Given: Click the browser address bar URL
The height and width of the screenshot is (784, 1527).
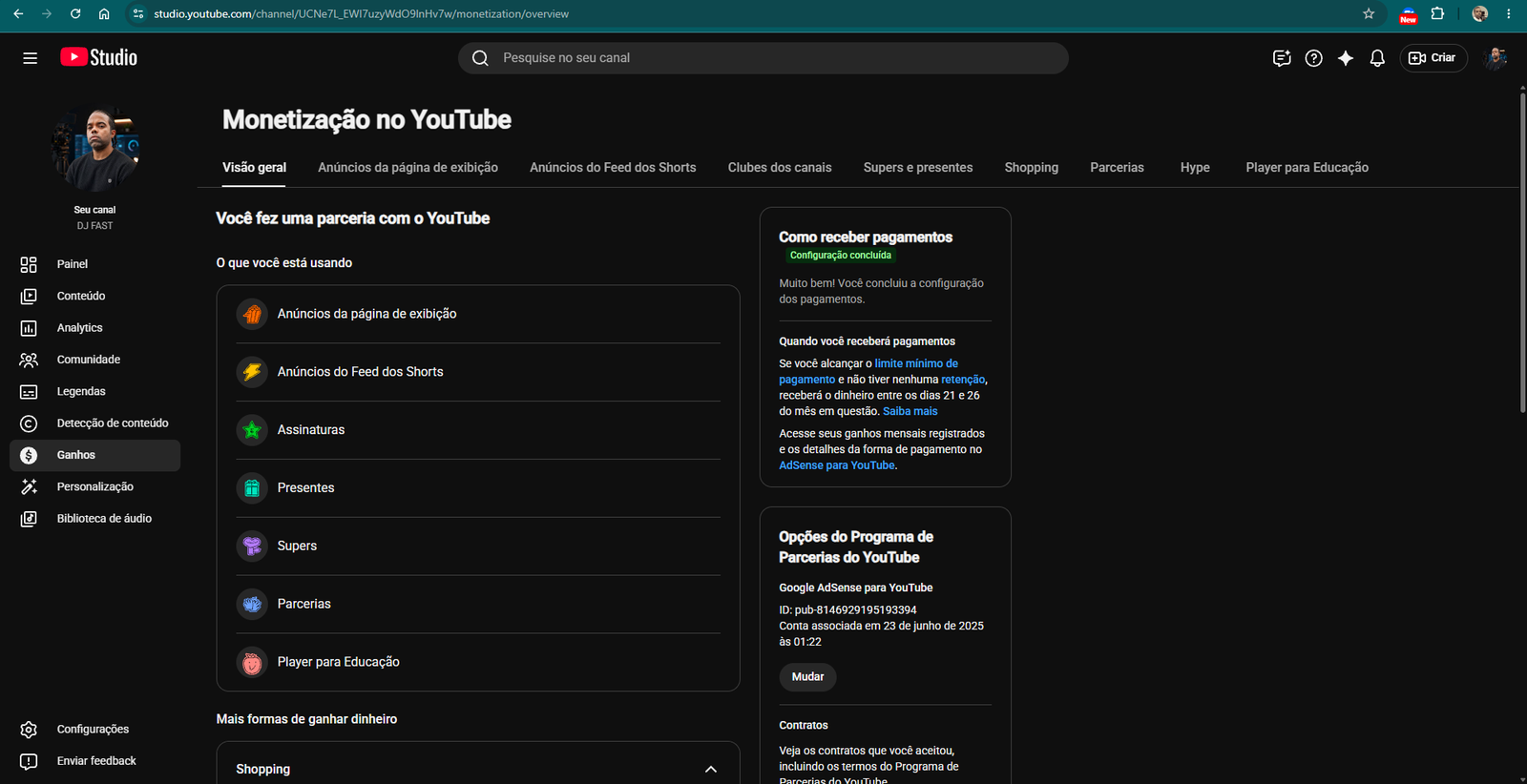Looking at the screenshot, I should point(362,14).
